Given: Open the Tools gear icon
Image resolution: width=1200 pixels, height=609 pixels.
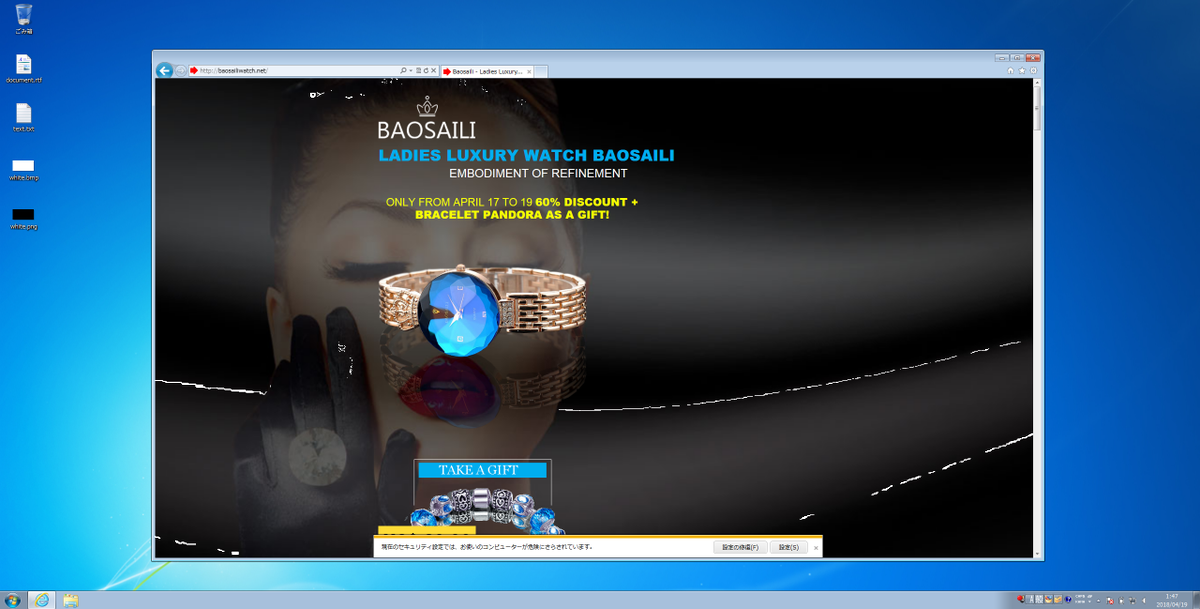Looking at the screenshot, I should 1033,71.
